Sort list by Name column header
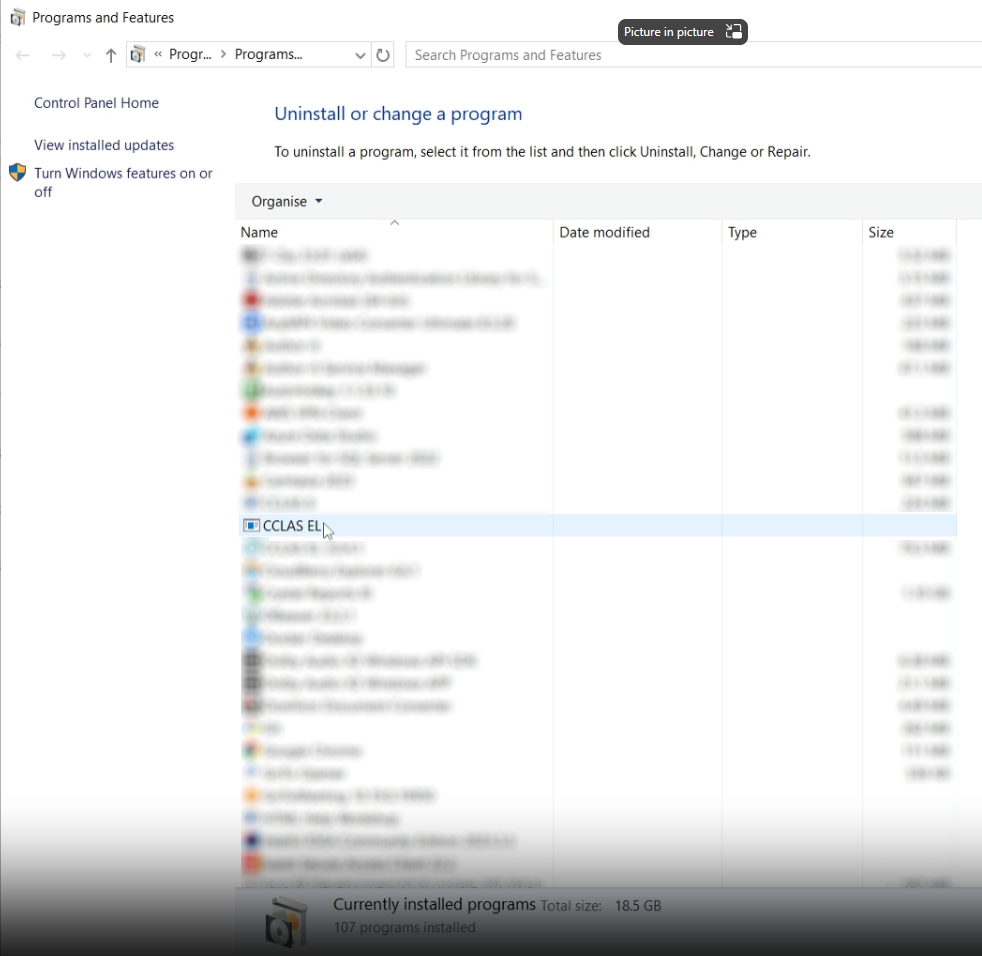The height and width of the screenshot is (956, 982). pyautogui.click(x=260, y=233)
